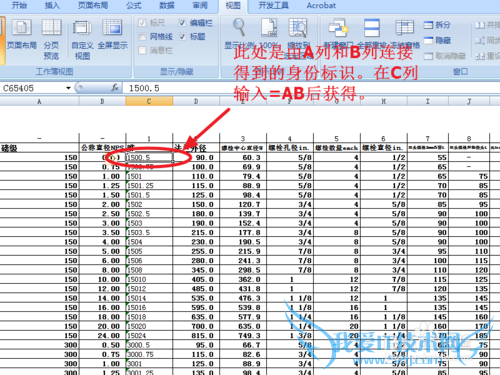Select column A header
The image size is (500, 375).
click(x=39, y=101)
